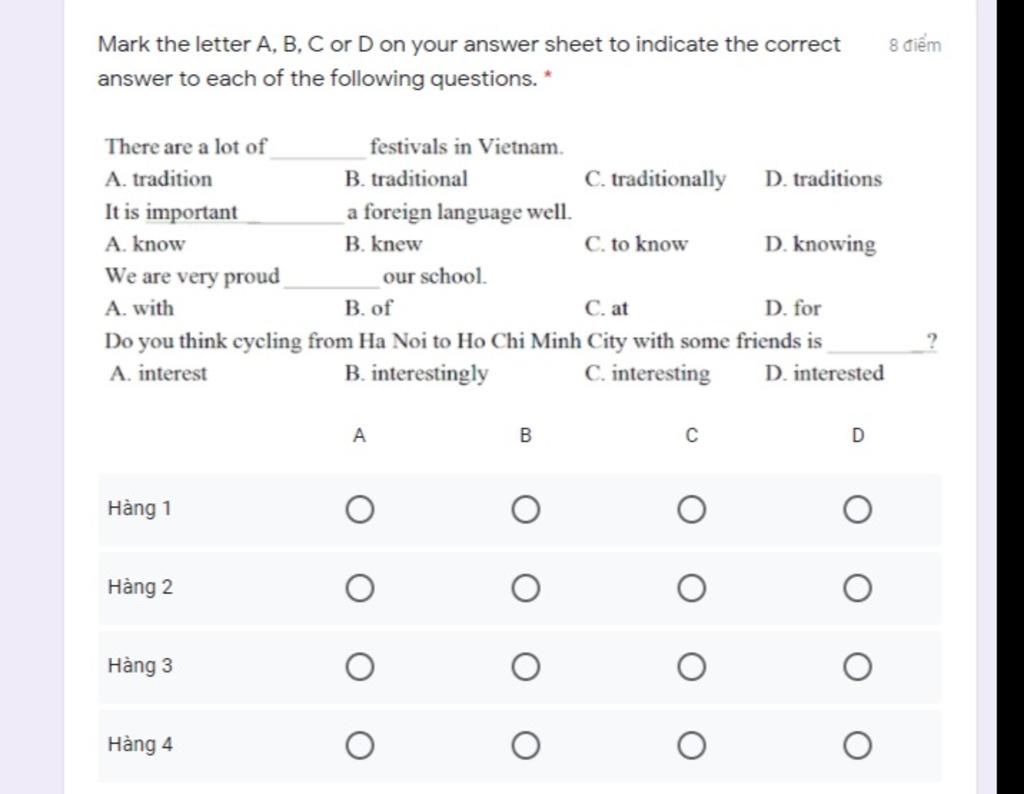The height and width of the screenshot is (794, 1024).
Task: Select option D for Hàng 2
Action: click(x=857, y=588)
